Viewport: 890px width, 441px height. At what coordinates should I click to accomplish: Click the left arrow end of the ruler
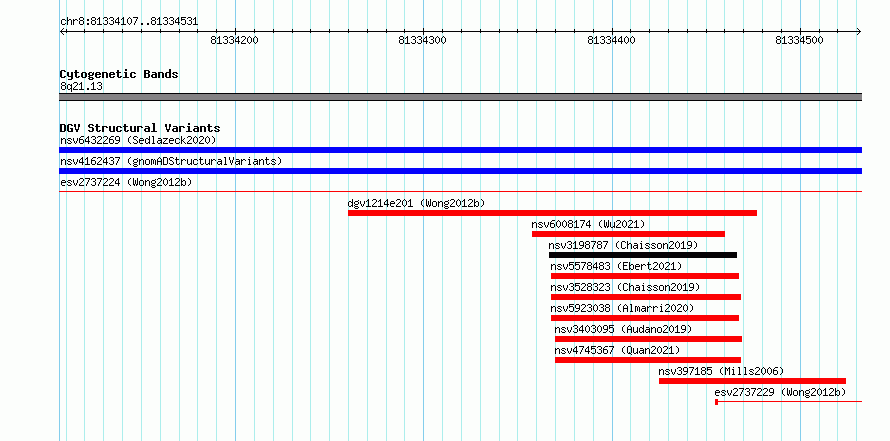click(x=62, y=31)
